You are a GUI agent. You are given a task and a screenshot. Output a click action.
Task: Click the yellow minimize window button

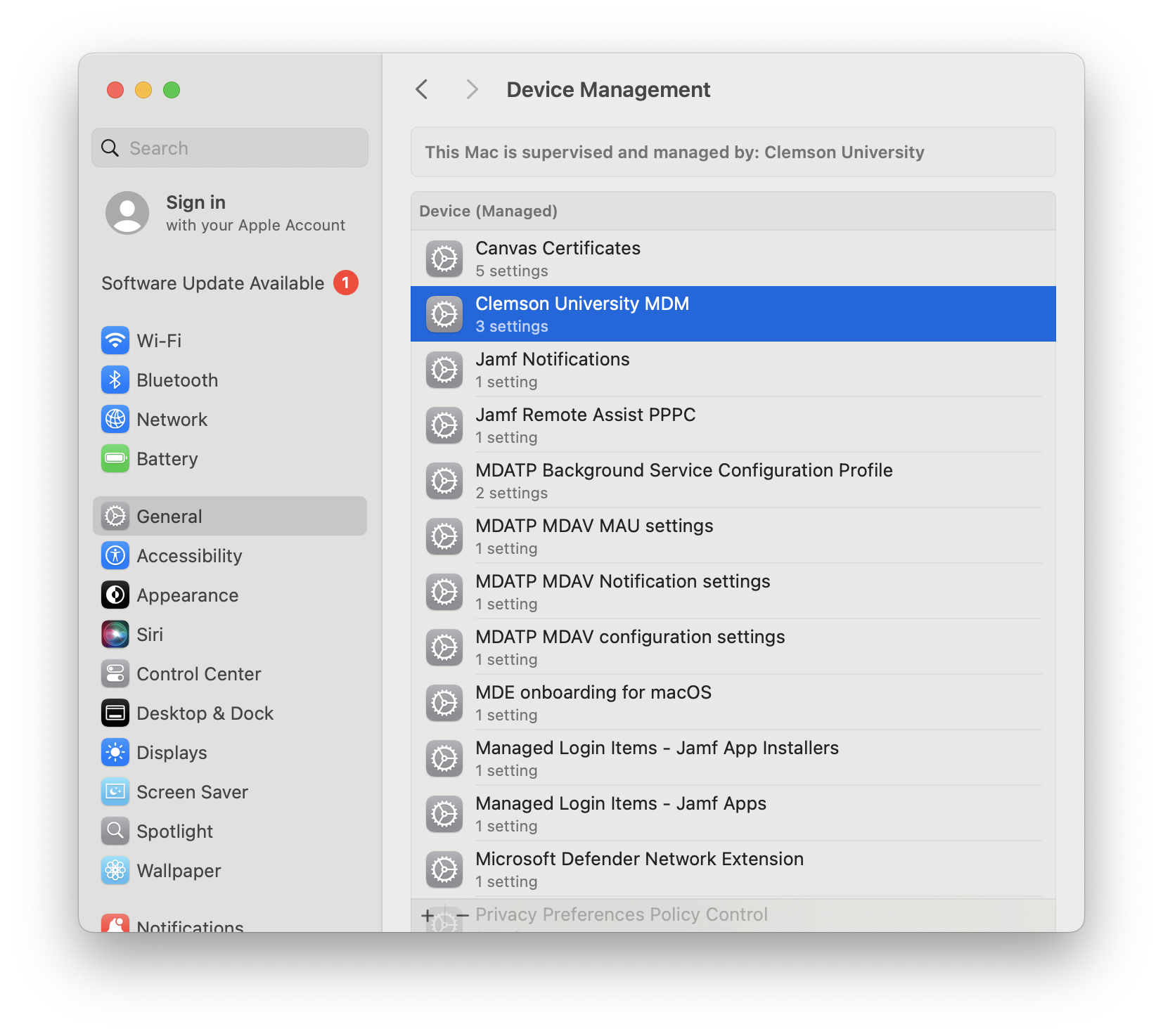tap(143, 90)
